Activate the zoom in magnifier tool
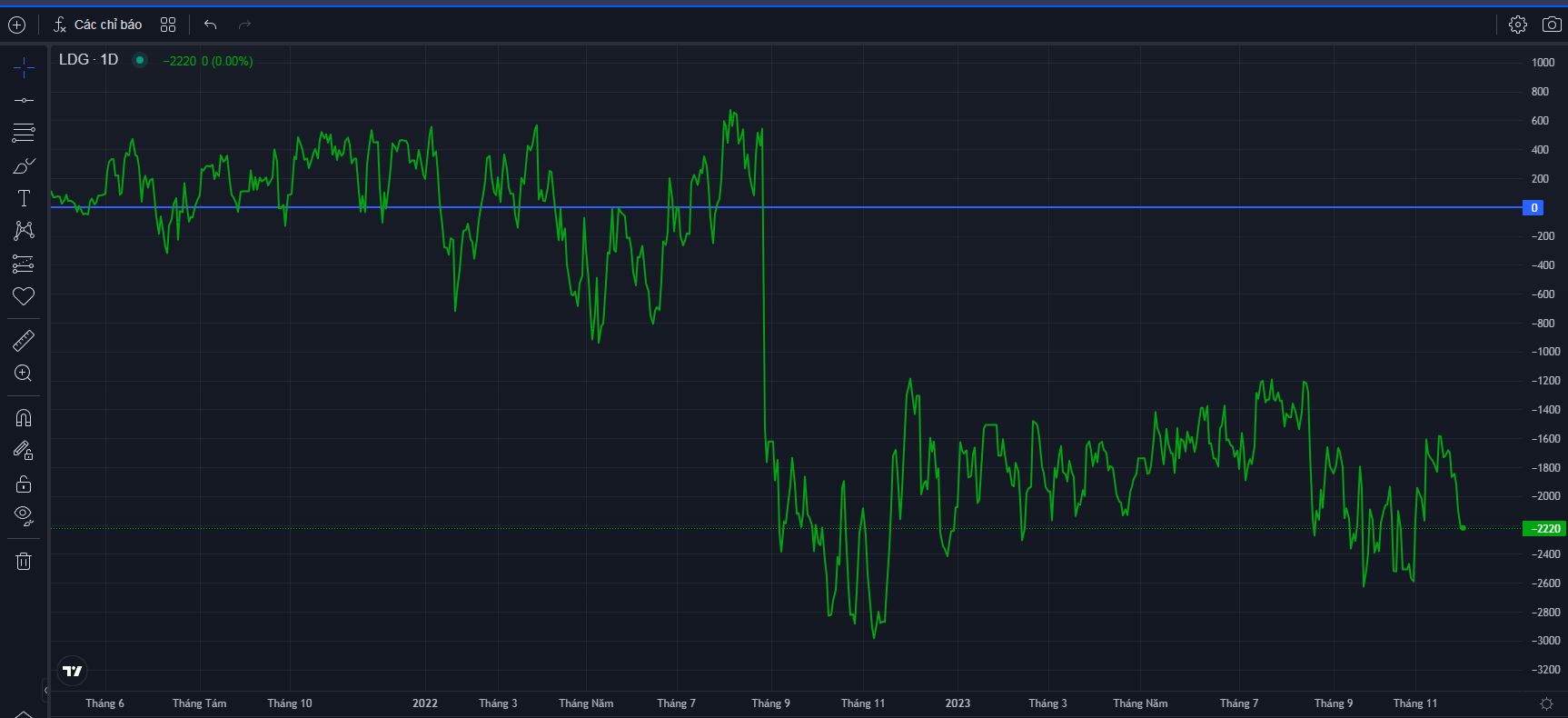This screenshot has width=1568, height=718. 24,374
